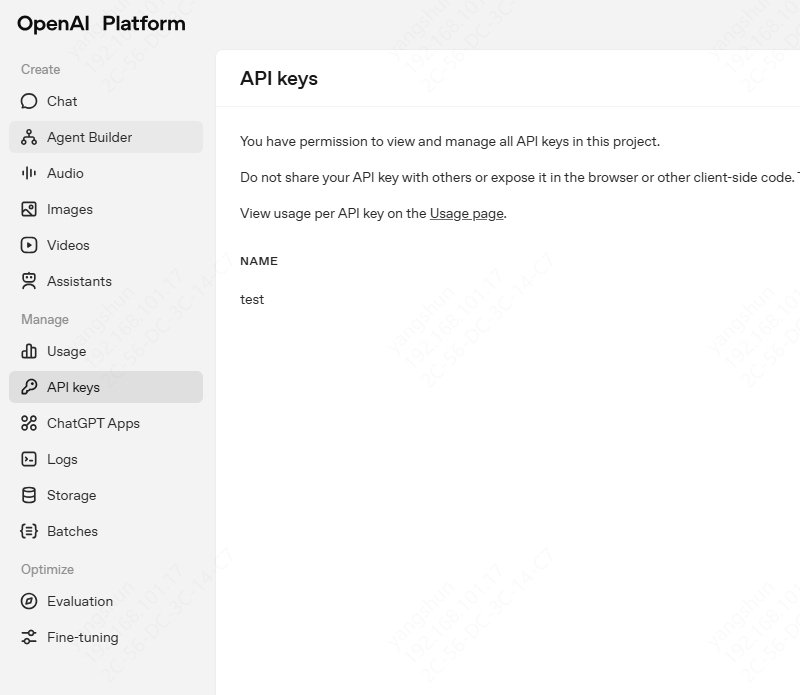
Task: Open the Usage page link
Action: [466, 213]
